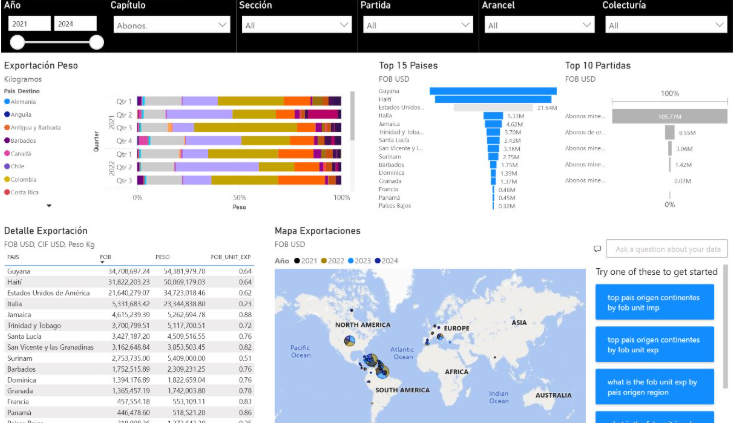Click the Q&A suggestions panel scrollbar
The height and width of the screenshot is (423, 733).
[x=726, y=327]
